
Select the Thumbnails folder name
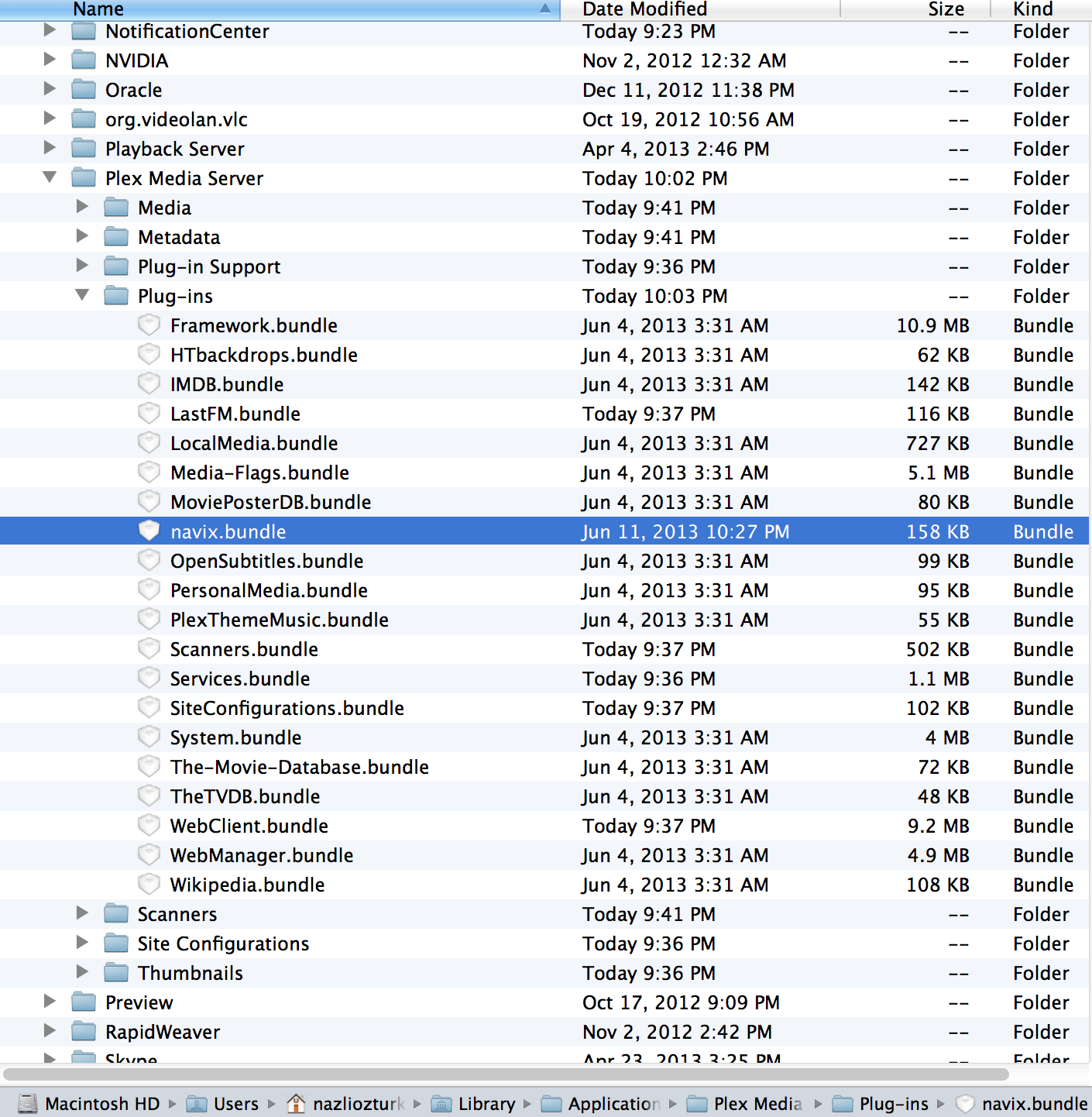pyautogui.click(x=191, y=973)
